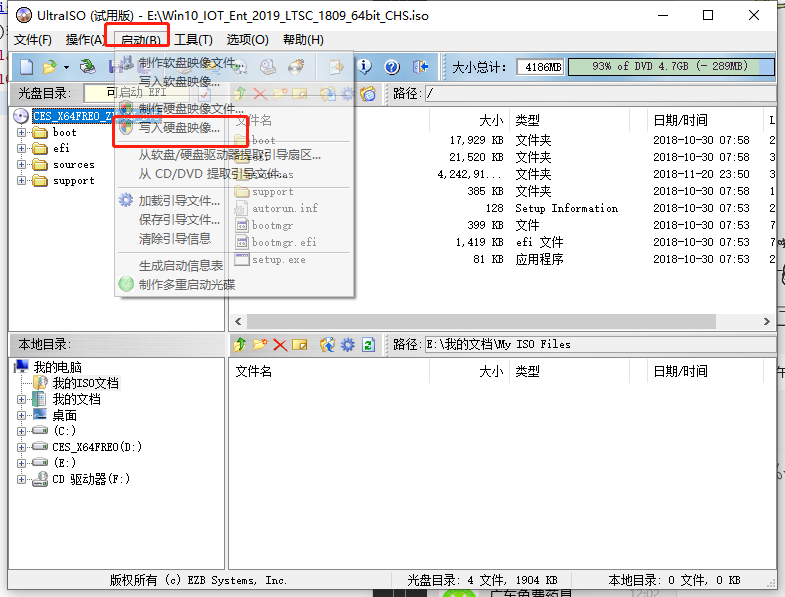Choose 制作软盘映像文件... menu entry
The height and width of the screenshot is (597, 785).
click(234, 63)
